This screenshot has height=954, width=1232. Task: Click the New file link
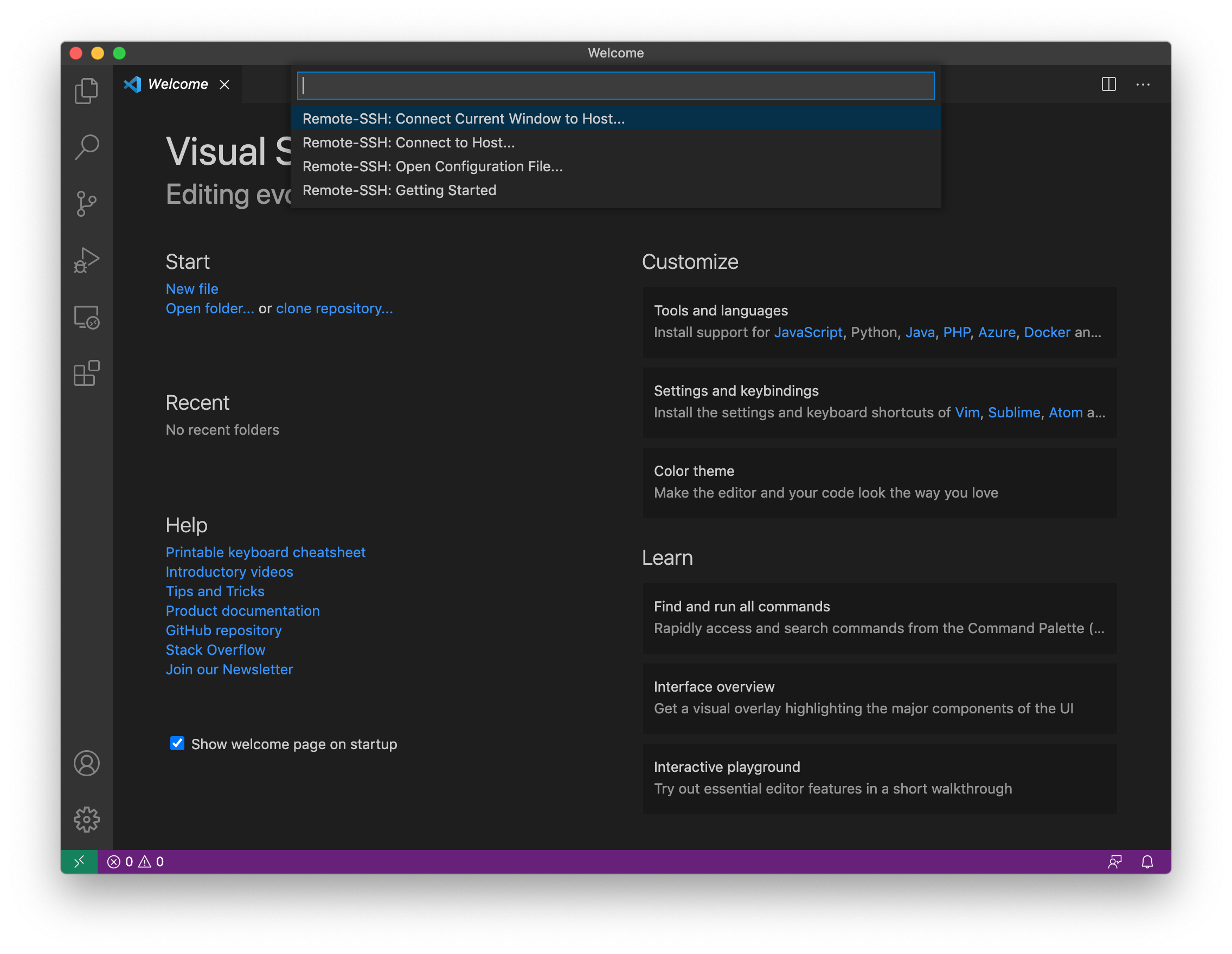tap(192, 289)
